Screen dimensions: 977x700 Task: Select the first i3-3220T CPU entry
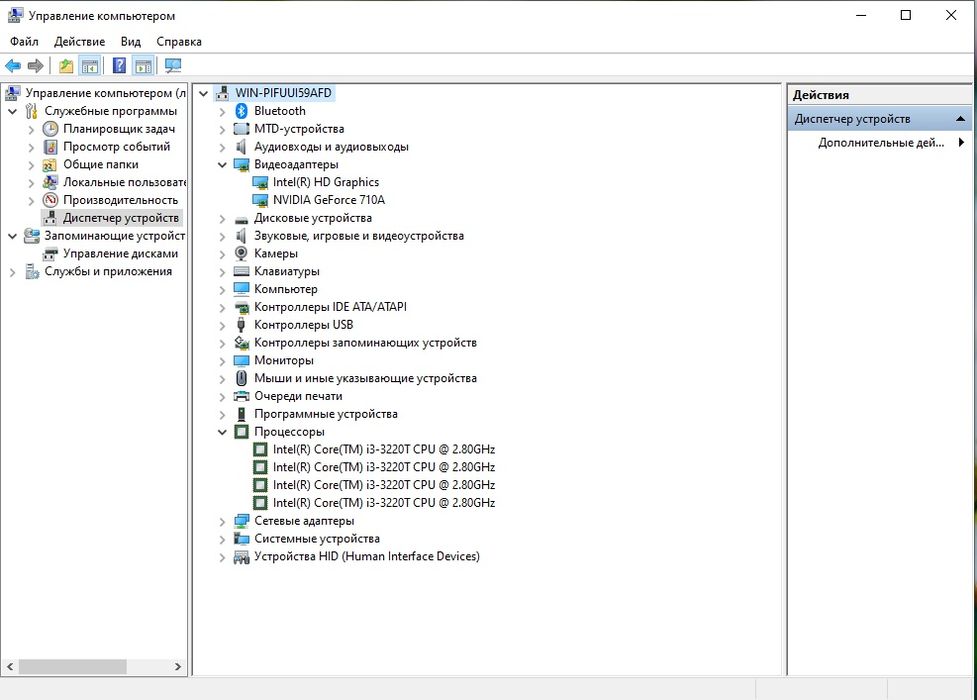(384, 449)
